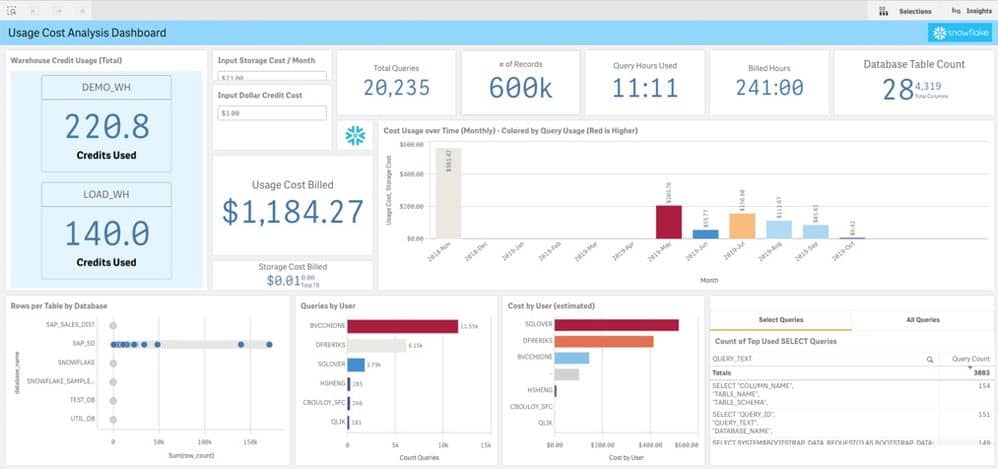Select the SELECT "QUERY_ID" query row
Screen dimensions: 998x469
point(851,423)
